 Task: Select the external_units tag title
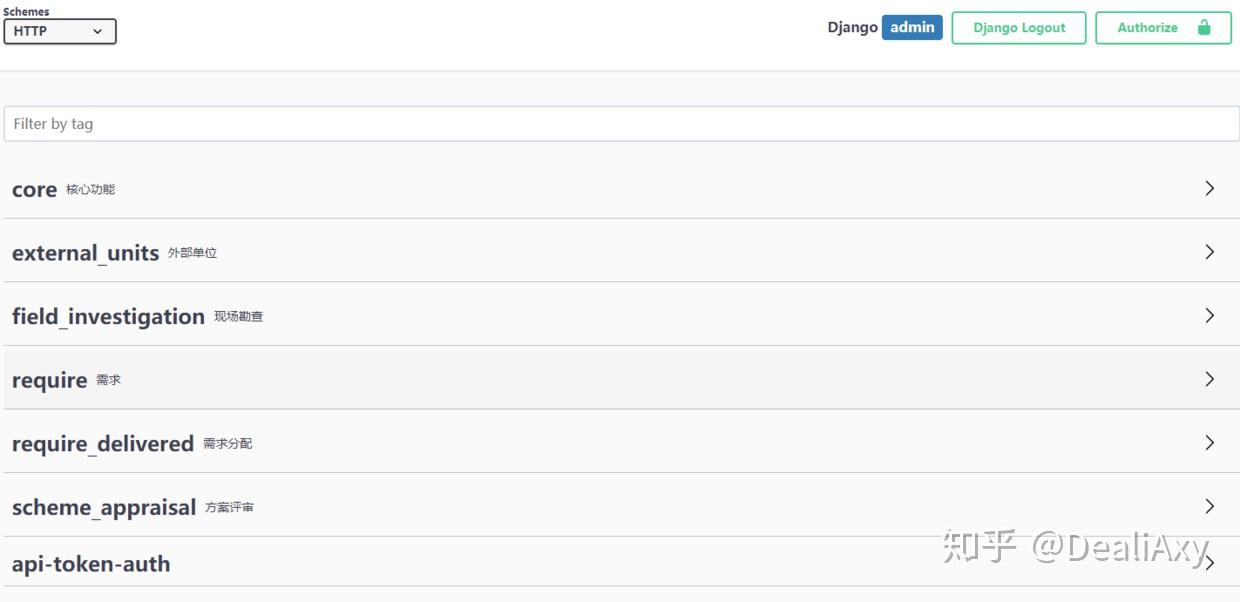[x=85, y=253]
